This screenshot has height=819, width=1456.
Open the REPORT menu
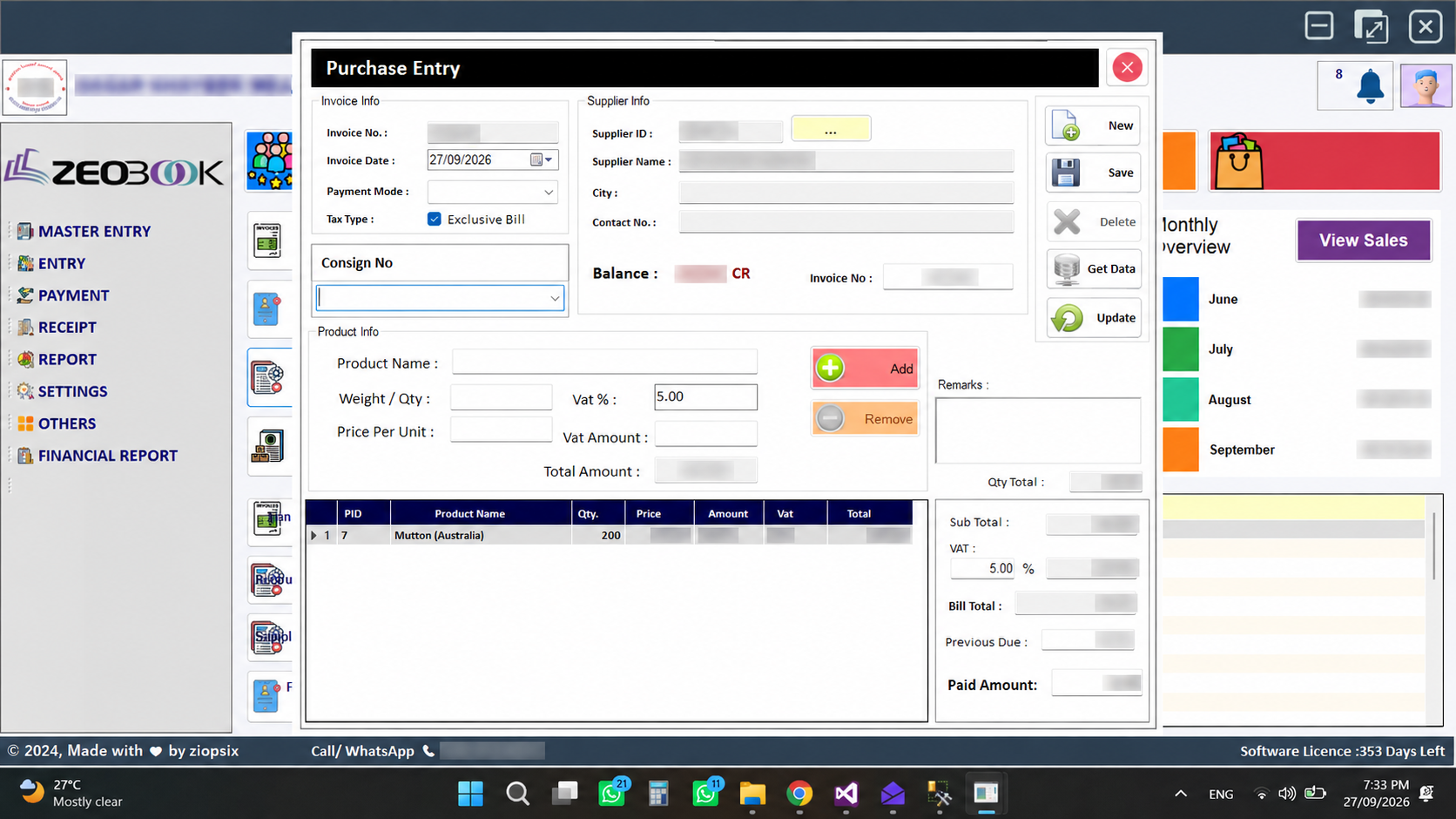pos(67,360)
